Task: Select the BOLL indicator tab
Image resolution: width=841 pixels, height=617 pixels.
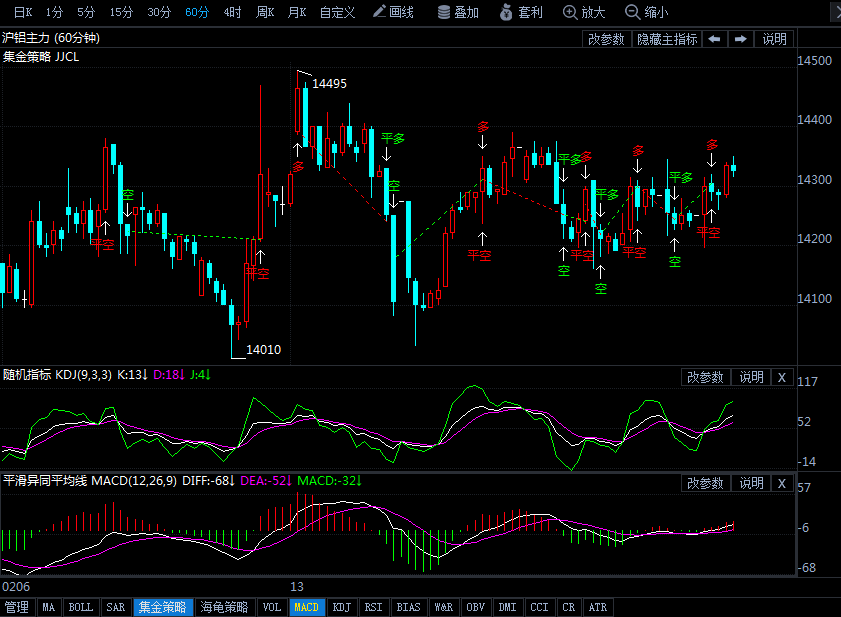Action: pos(80,607)
